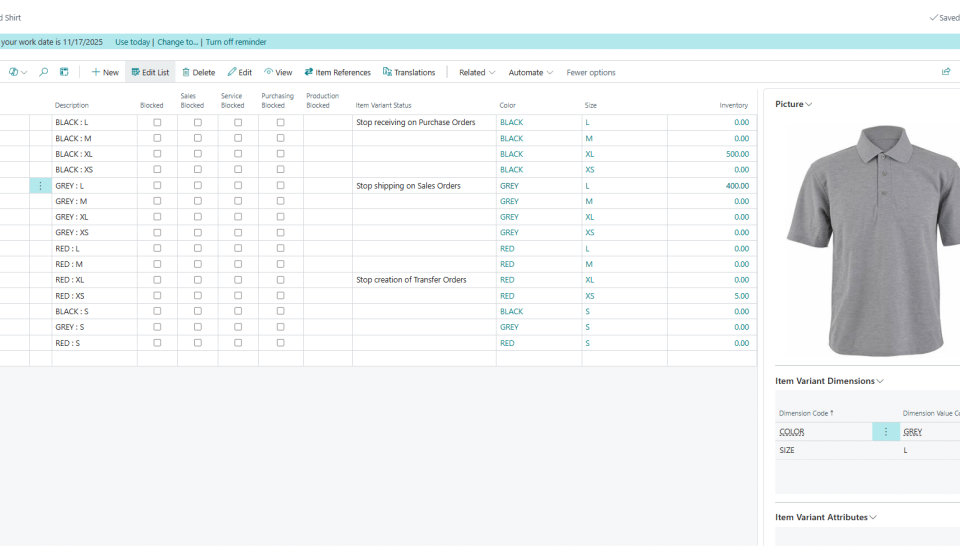960x560 pixels.
Task: Open Translations for the variant
Action: 409,72
